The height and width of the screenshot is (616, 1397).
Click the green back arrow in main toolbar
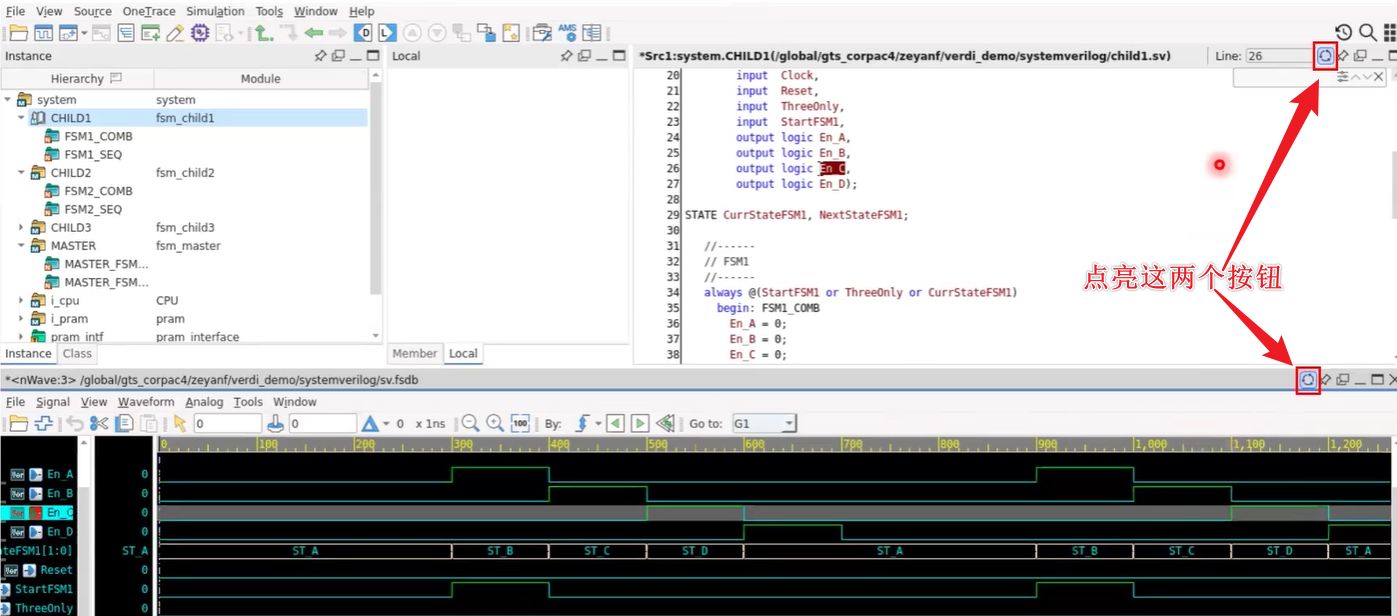tap(314, 33)
